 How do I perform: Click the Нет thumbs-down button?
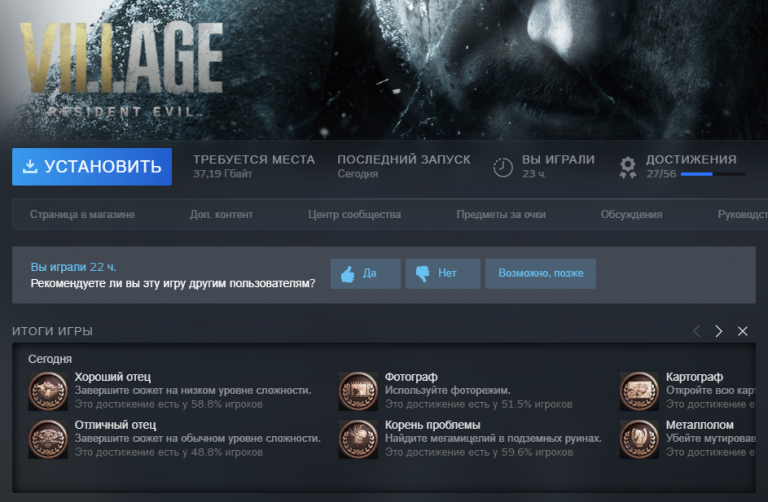(x=443, y=273)
